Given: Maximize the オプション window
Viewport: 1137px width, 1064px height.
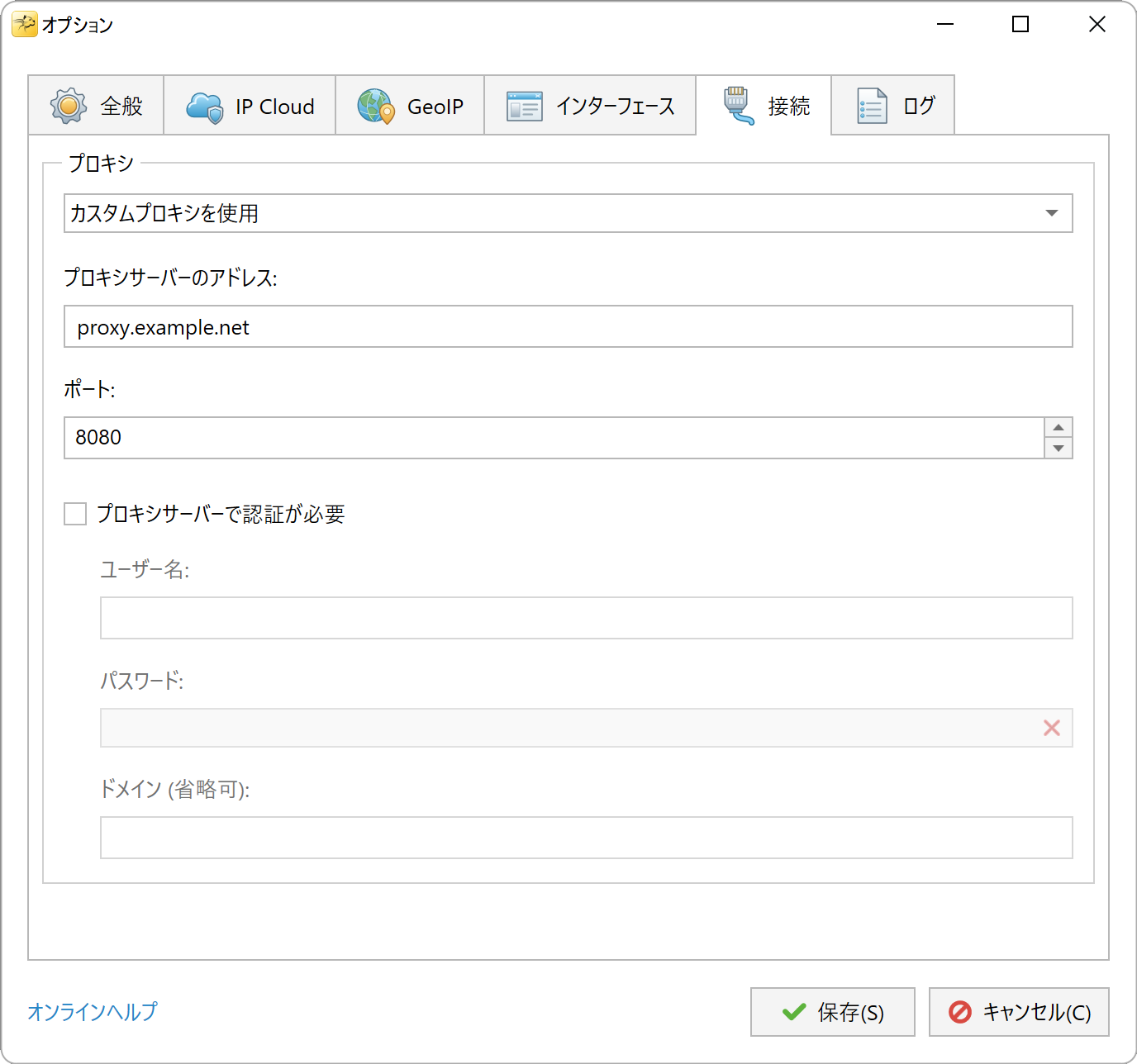Looking at the screenshot, I should [x=1020, y=25].
